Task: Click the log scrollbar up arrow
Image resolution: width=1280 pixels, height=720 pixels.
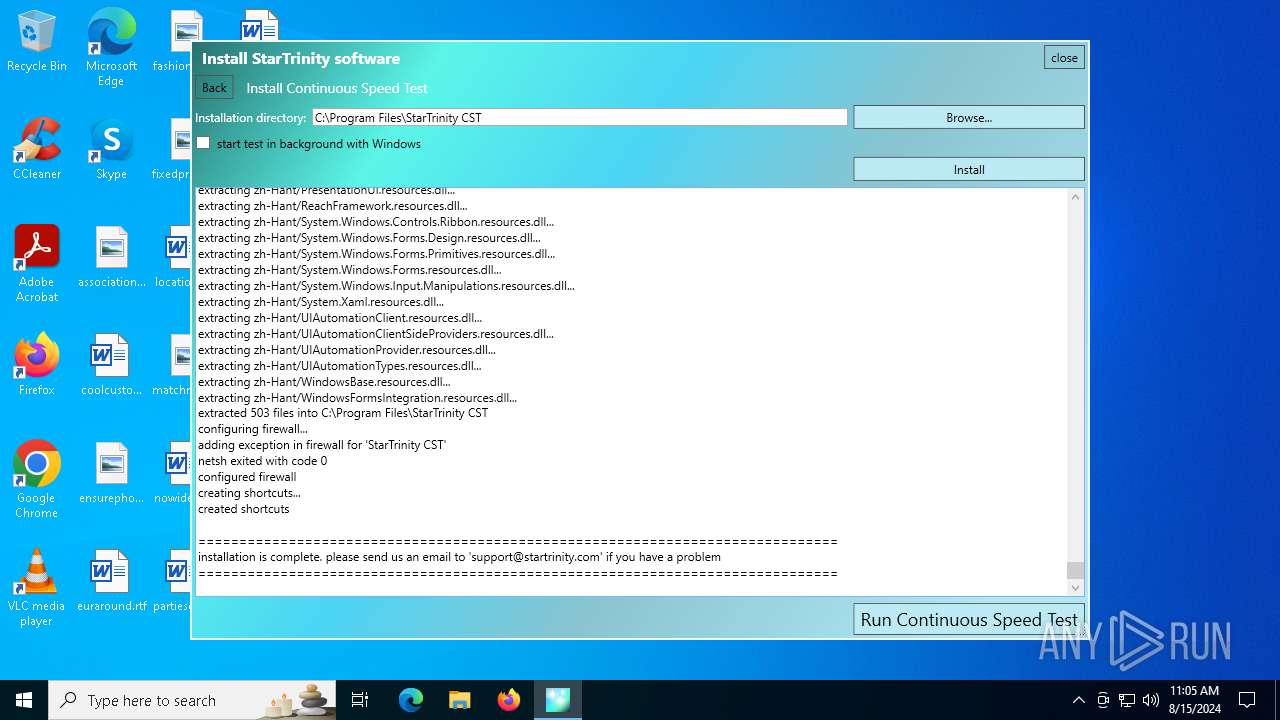Action: [x=1075, y=197]
